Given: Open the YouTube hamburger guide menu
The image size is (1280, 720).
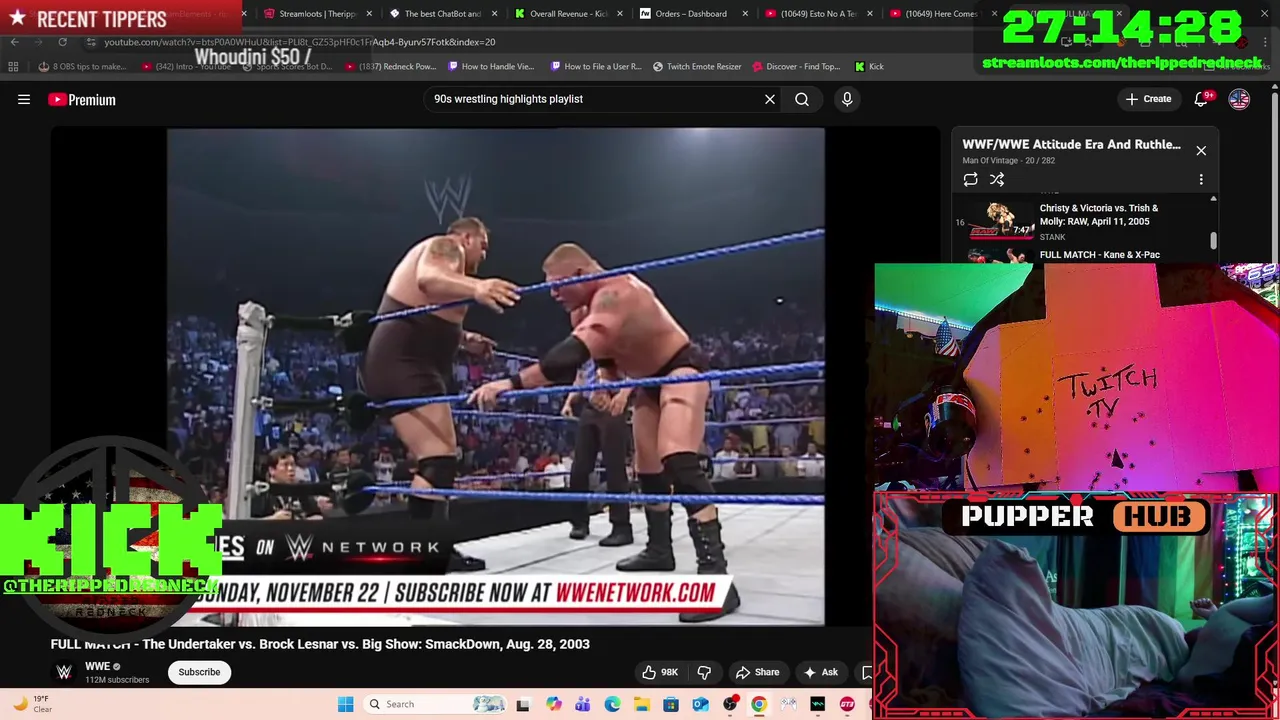Looking at the screenshot, I should [24, 99].
